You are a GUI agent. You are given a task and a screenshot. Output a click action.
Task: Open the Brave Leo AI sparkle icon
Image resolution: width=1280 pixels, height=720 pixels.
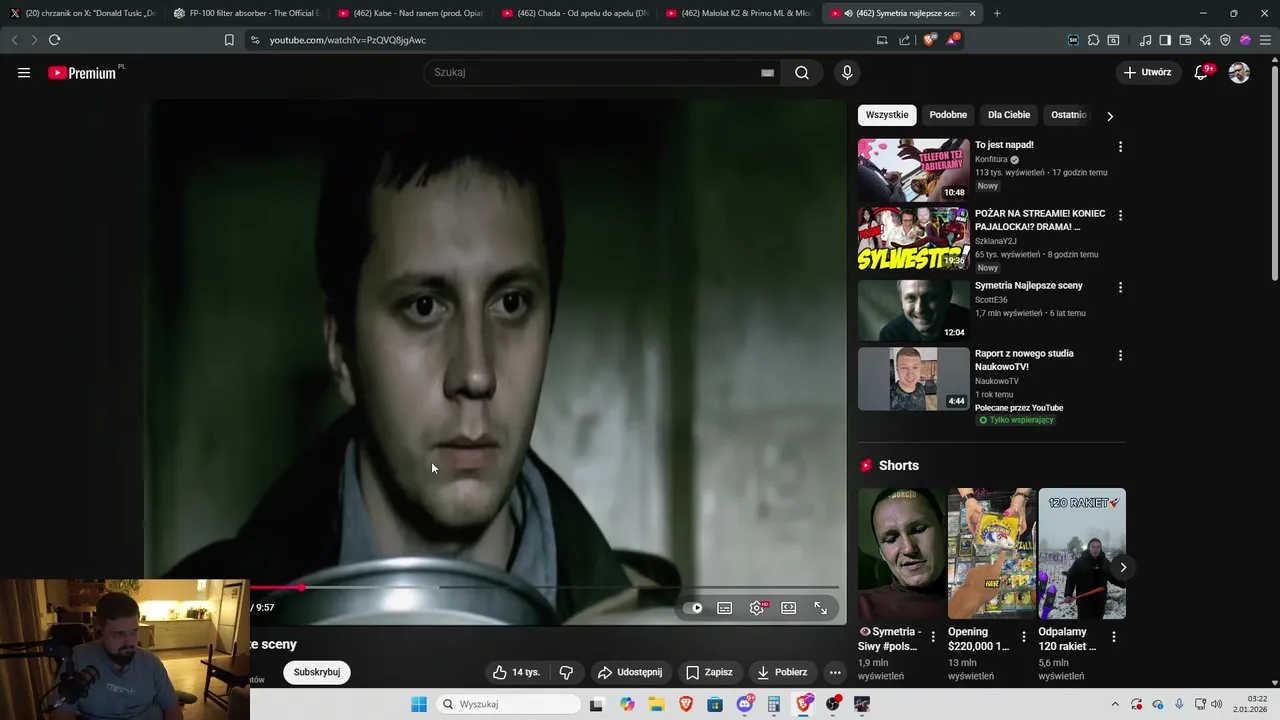pyautogui.click(x=1205, y=40)
